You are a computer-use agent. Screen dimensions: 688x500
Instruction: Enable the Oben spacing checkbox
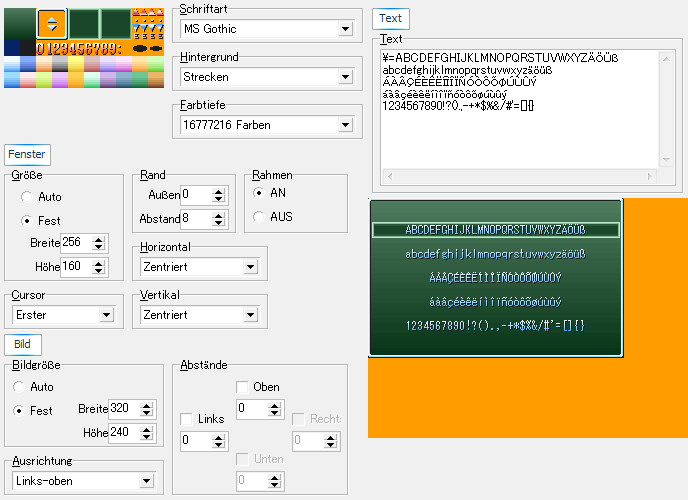click(x=243, y=387)
